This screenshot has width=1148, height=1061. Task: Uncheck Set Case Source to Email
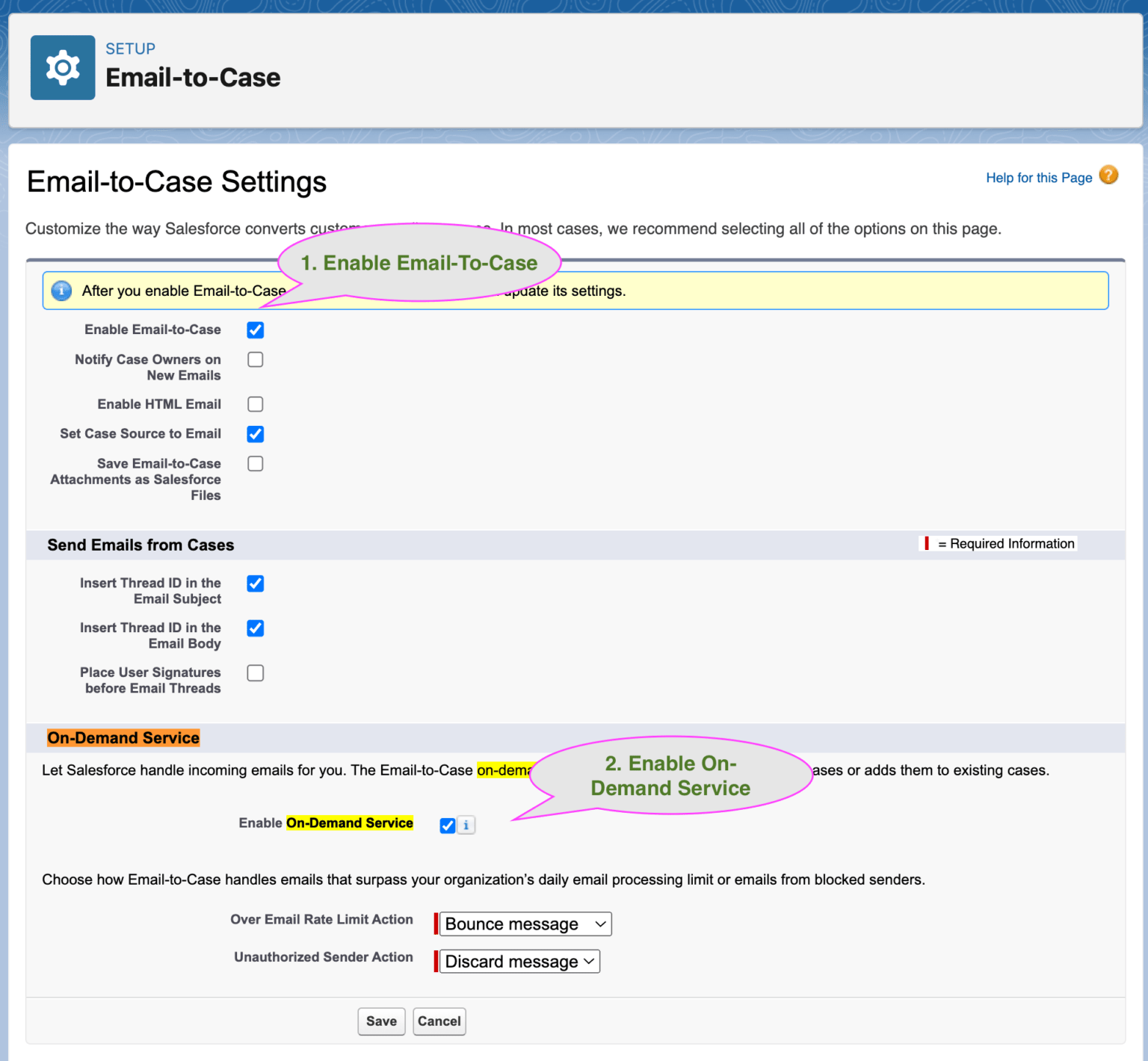[255, 433]
